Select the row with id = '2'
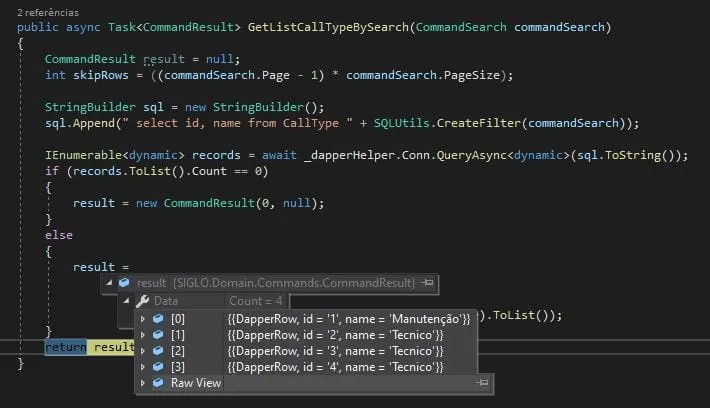The image size is (710, 408). (335, 334)
